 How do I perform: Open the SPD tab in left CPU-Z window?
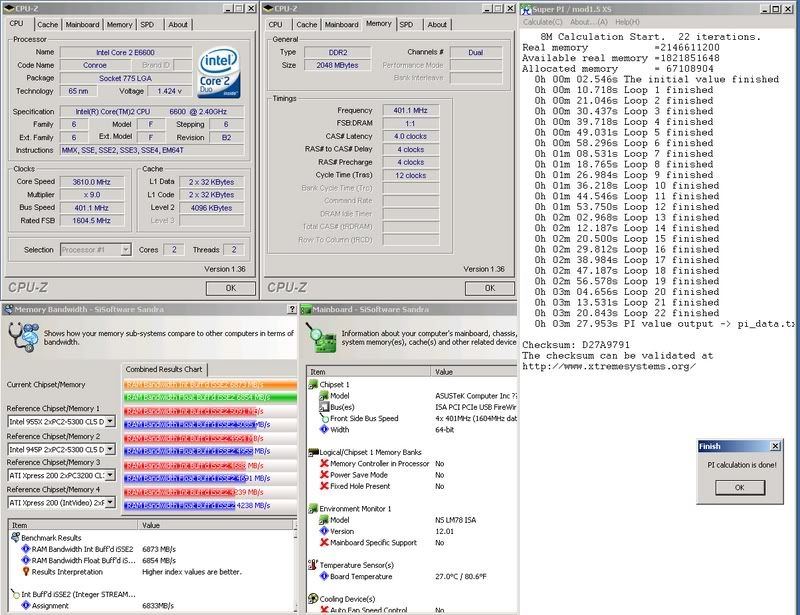click(x=147, y=24)
